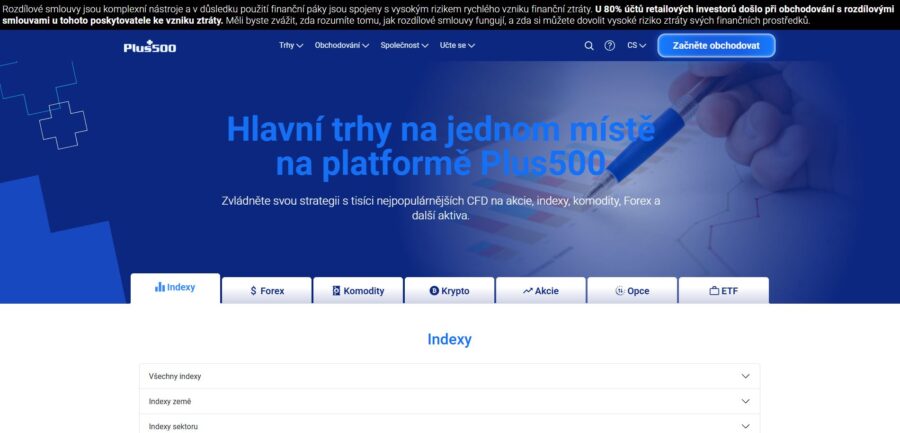Viewport: 900px width, 433px height.
Task: Open the Trhy menu
Action: coord(291,45)
